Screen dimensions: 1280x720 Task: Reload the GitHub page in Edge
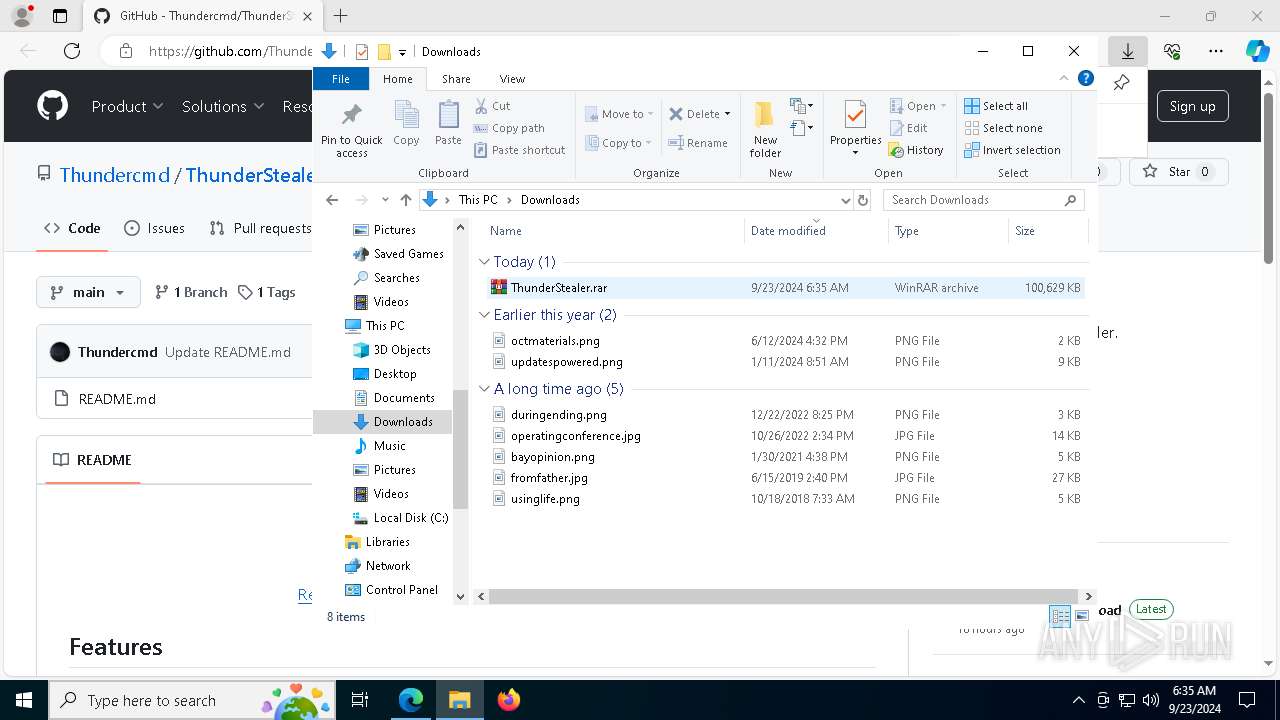coord(72,51)
